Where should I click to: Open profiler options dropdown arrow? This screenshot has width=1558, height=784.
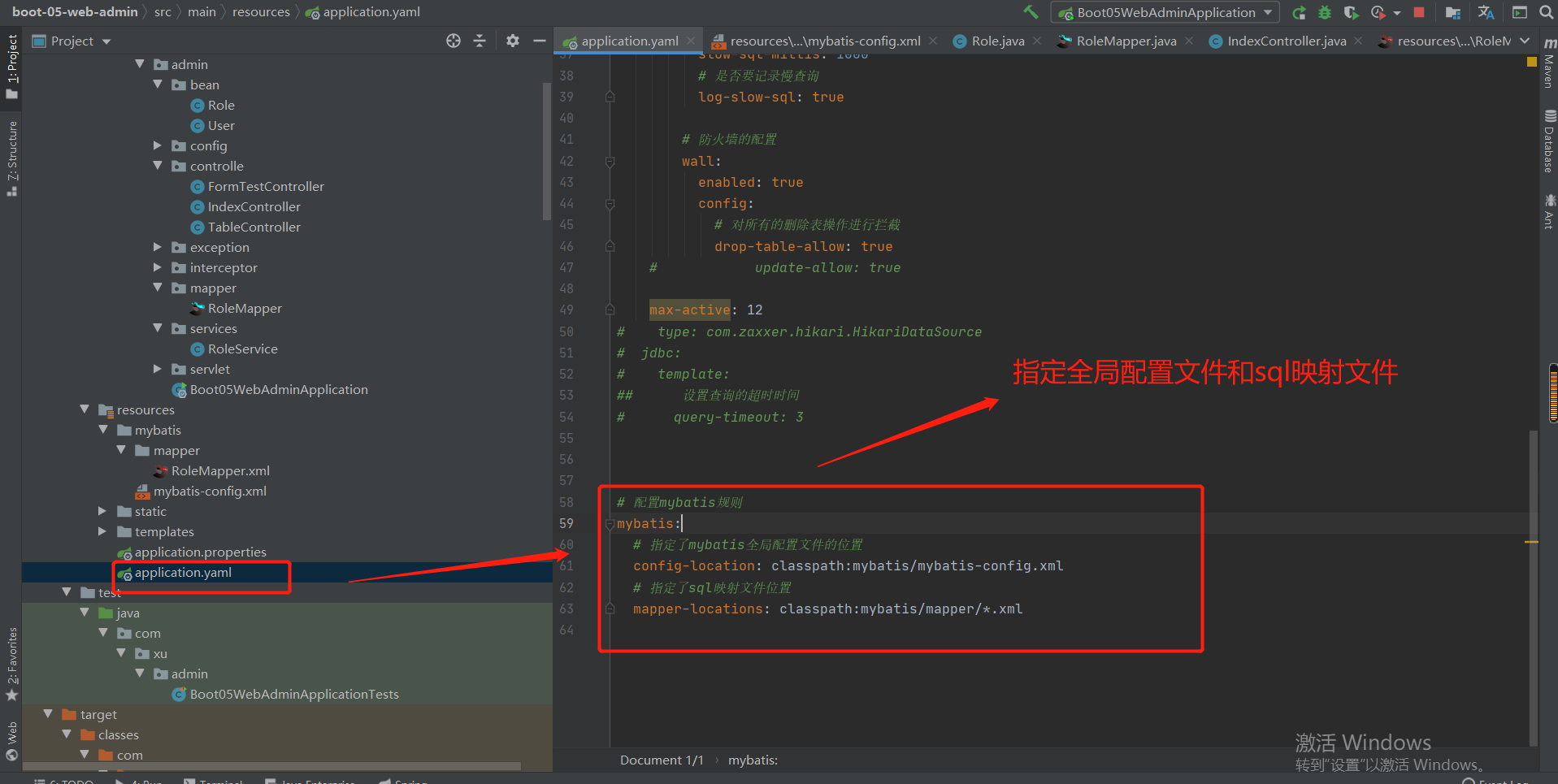[x=1396, y=13]
